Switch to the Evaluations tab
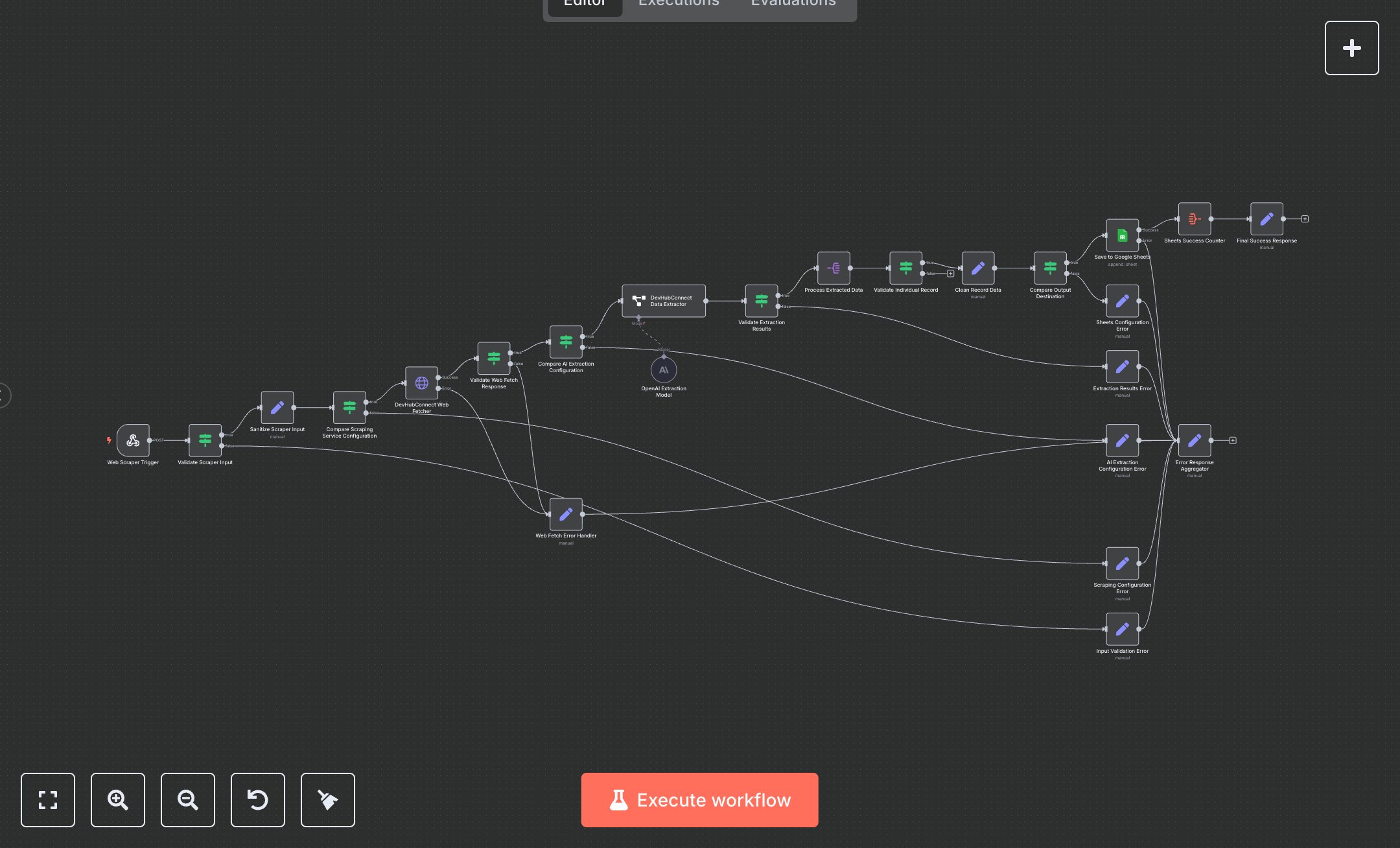This screenshot has width=1400, height=848. point(792,4)
